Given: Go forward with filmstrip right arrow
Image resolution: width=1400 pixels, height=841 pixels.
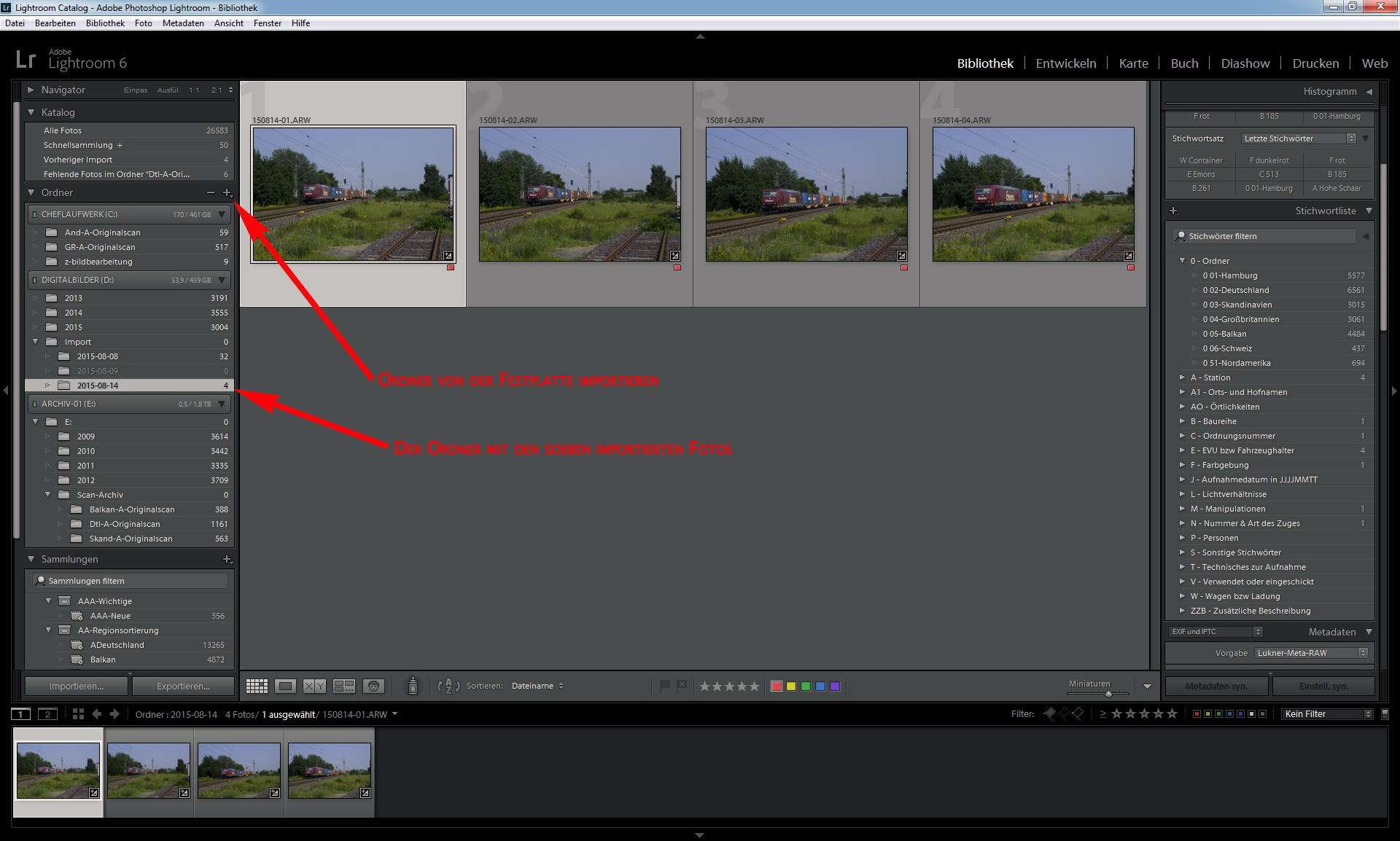Looking at the screenshot, I should 114,714.
